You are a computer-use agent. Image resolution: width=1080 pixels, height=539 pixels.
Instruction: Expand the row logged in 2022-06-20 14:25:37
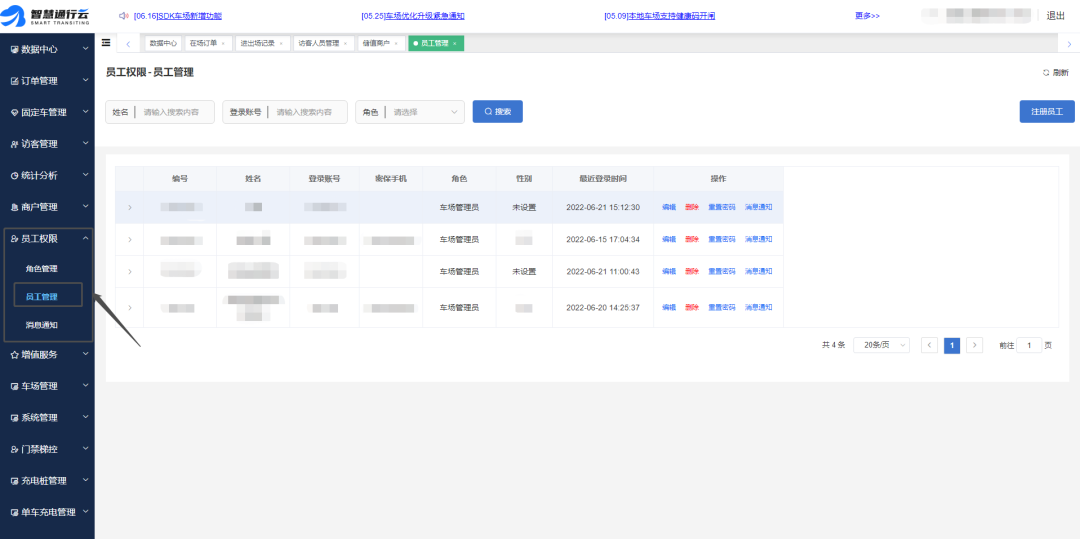coord(129,307)
